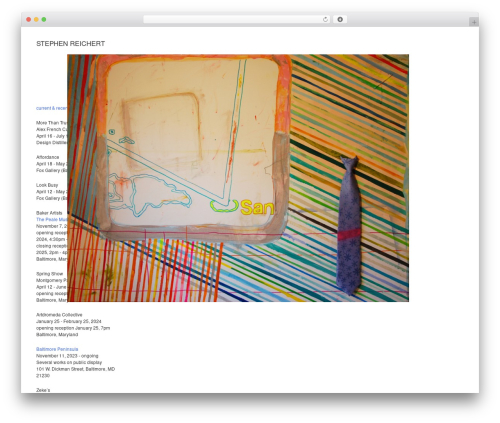The height and width of the screenshot is (423, 500).
Task: Click the 'Baker Artists' text
Action: click(x=49, y=213)
